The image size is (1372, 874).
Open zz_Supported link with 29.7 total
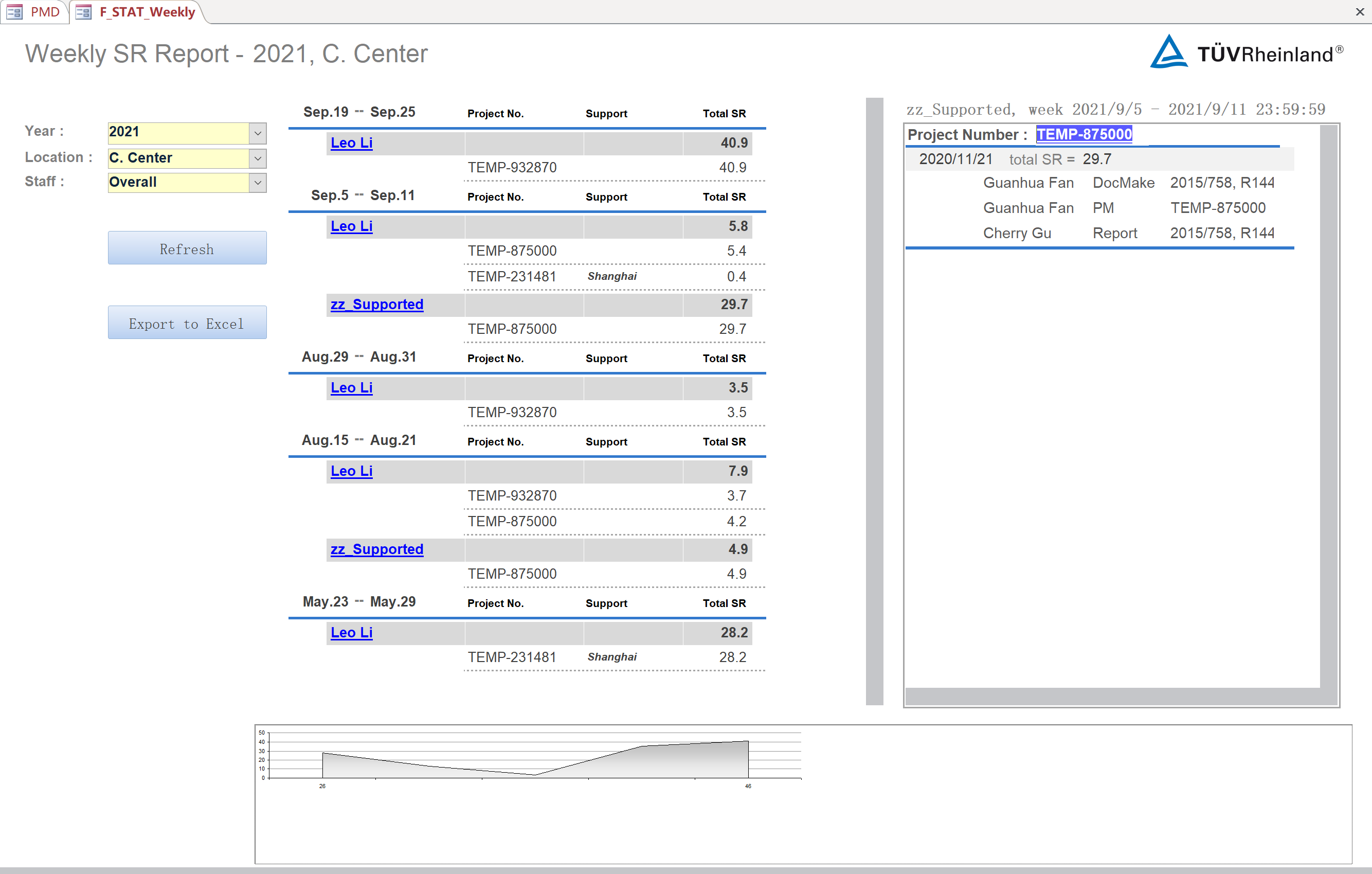click(376, 305)
